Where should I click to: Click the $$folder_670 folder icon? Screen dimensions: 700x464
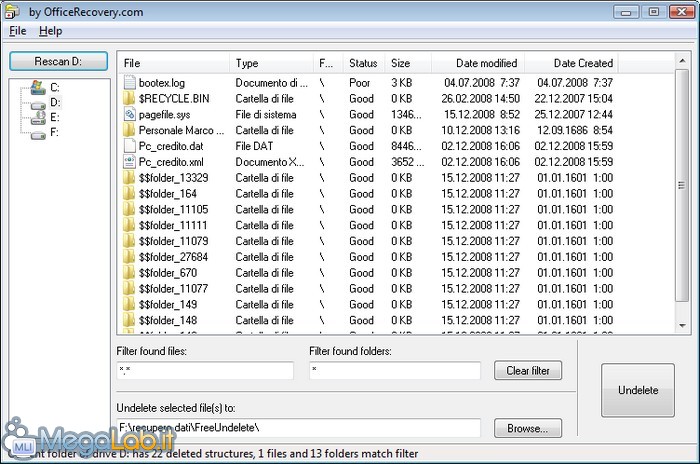(129, 273)
